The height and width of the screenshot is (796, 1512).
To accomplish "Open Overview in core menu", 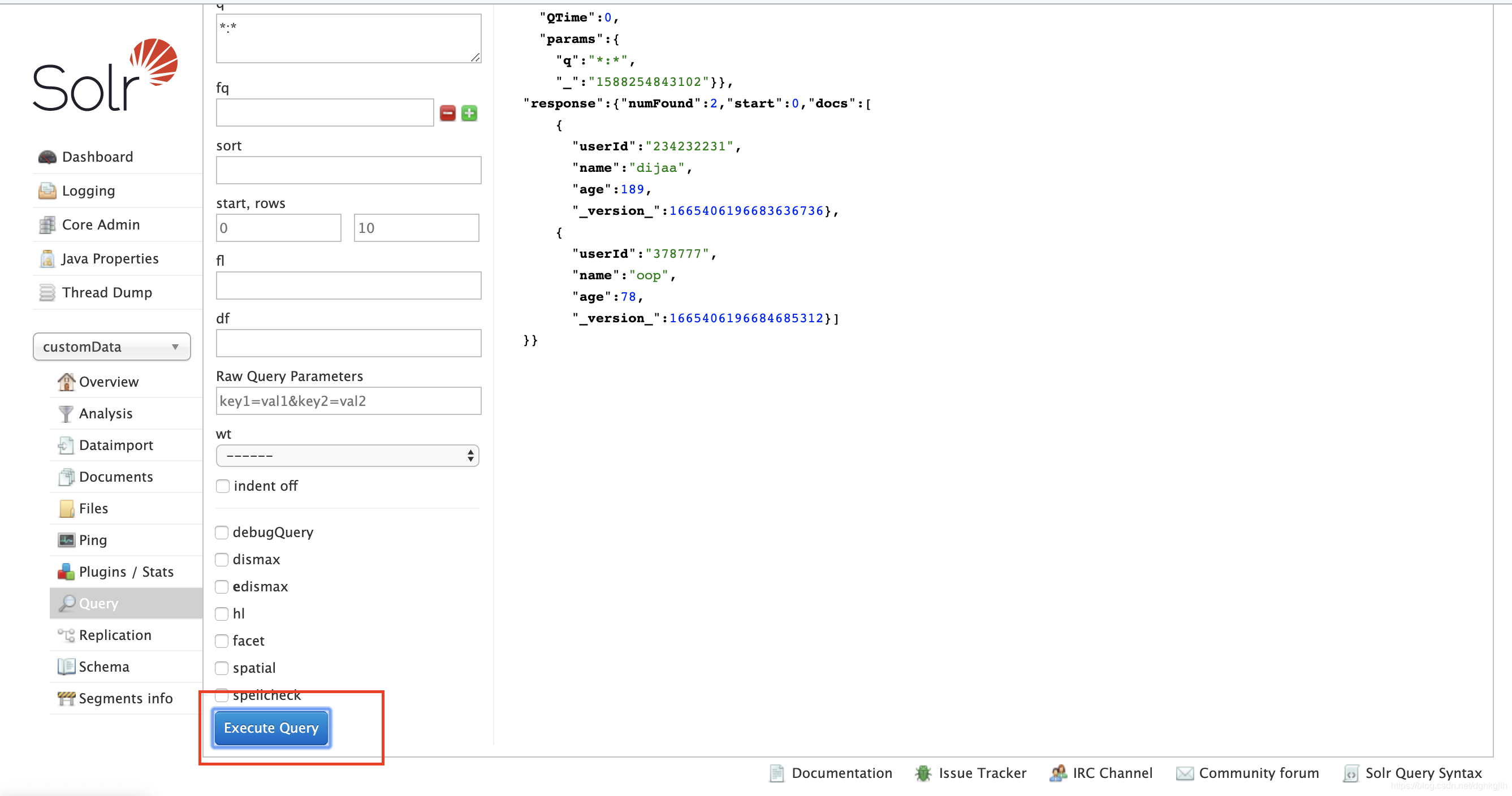I will 126,382.
